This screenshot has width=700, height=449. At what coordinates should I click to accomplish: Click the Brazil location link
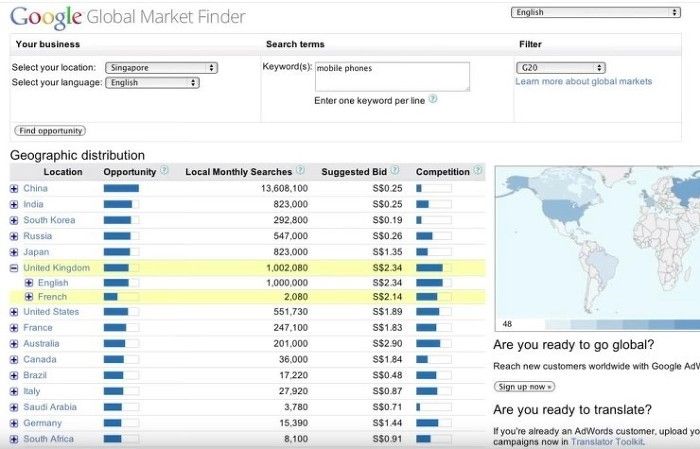click(x=35, y=375)
